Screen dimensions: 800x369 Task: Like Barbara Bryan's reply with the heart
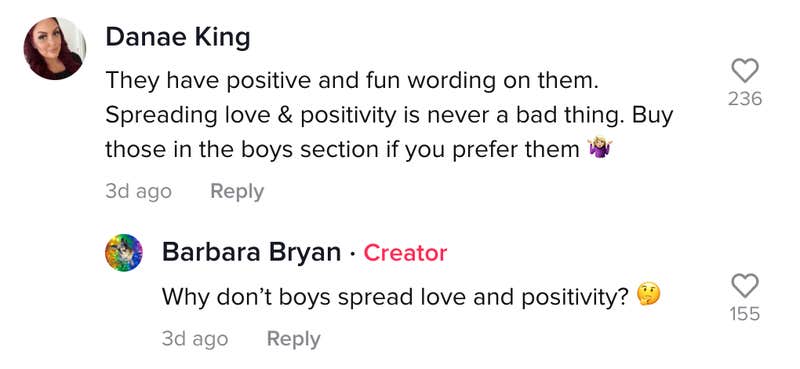[745, 285]
